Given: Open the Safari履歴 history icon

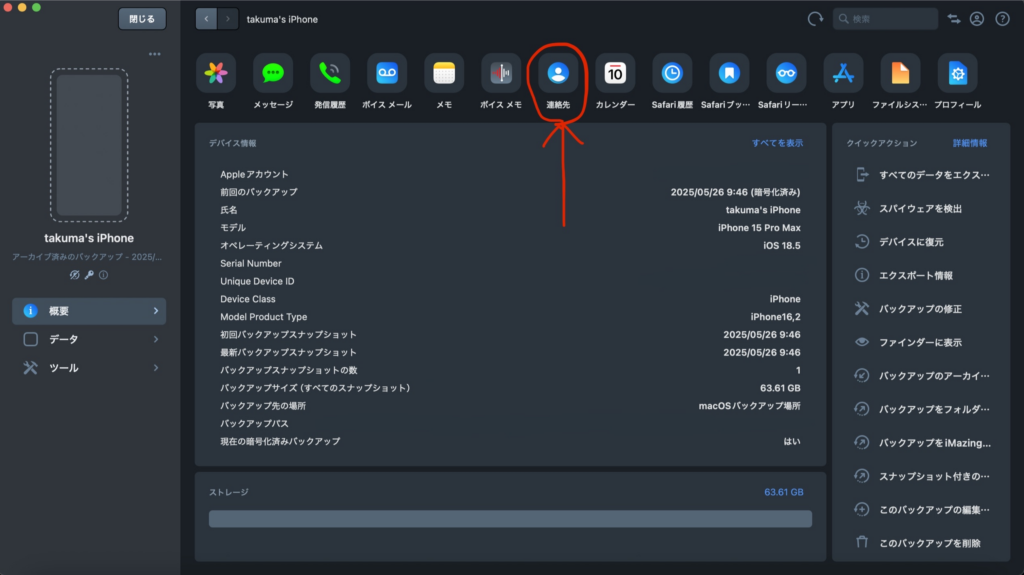Looking at the screenshot, I should pos(672,73).
